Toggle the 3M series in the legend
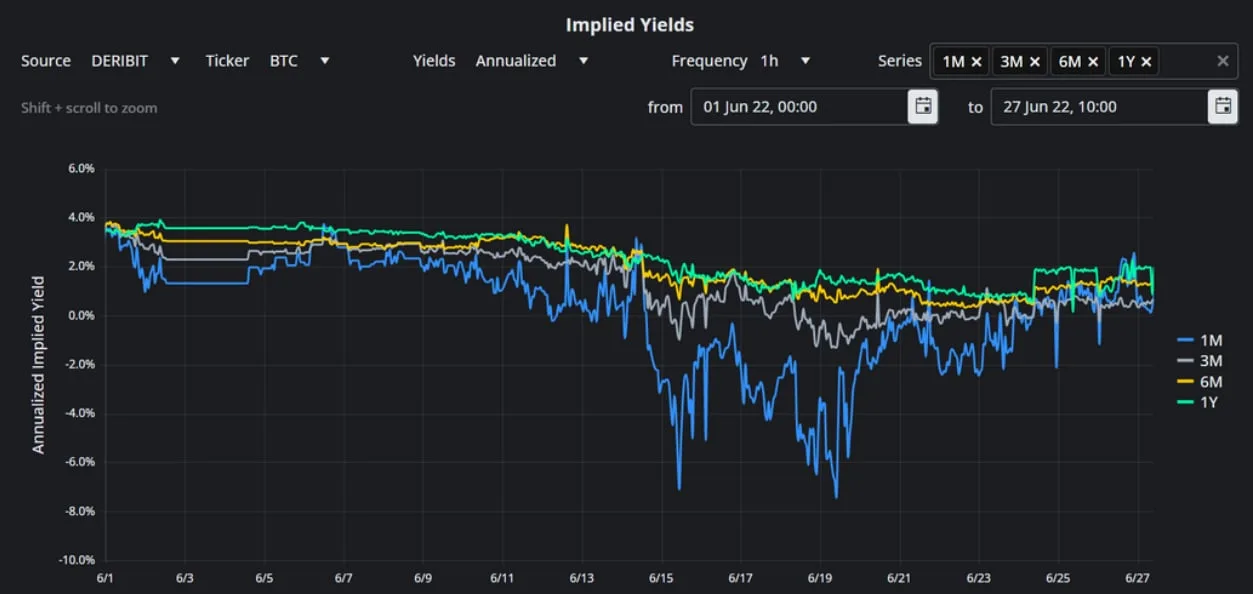This screenshot has width=1253, height=594. click(x=1199, y=361)
